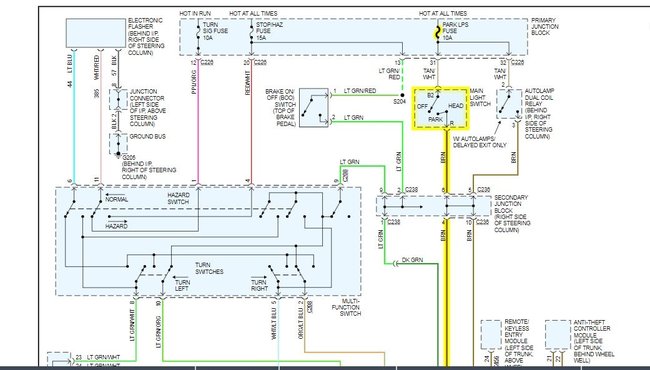Click the 'PRIMARY JUNCTION BLOCK' label
The width and height of the screenshot is (650, 370).
(545, 27)
